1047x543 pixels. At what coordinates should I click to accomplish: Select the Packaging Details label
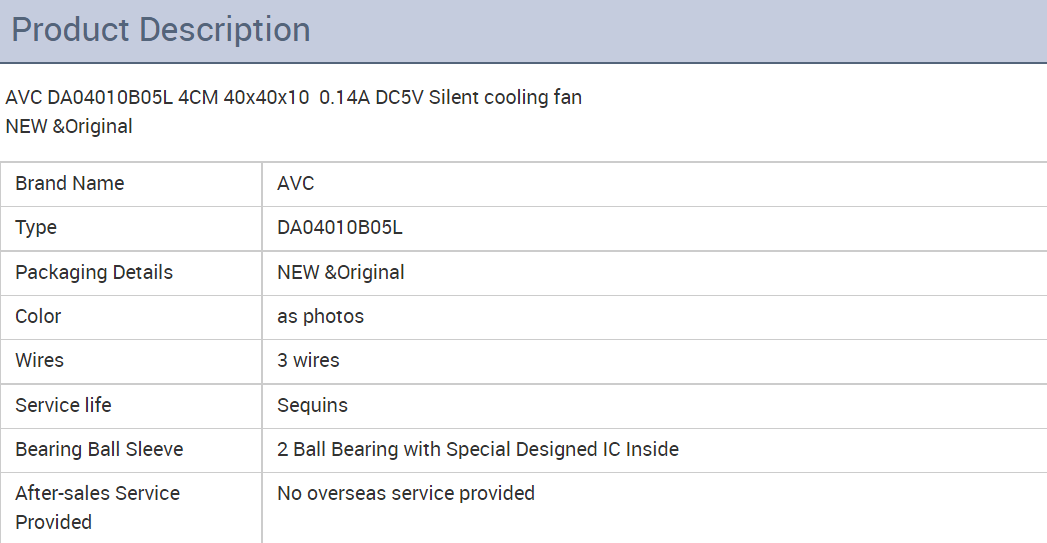click(94, 273)
